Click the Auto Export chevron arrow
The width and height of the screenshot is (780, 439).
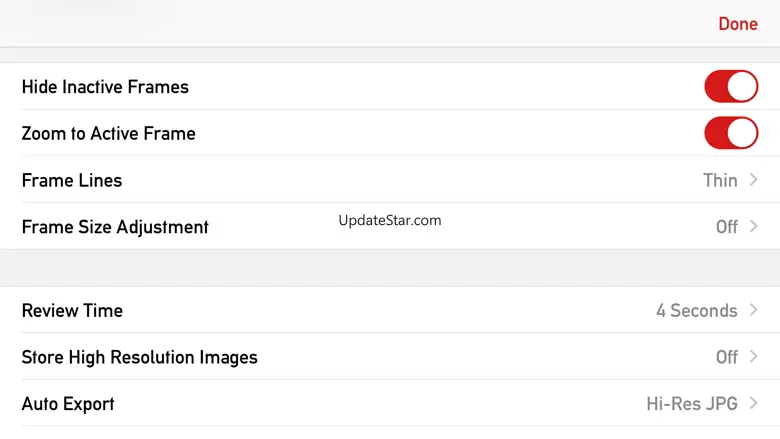pos(753,404)
